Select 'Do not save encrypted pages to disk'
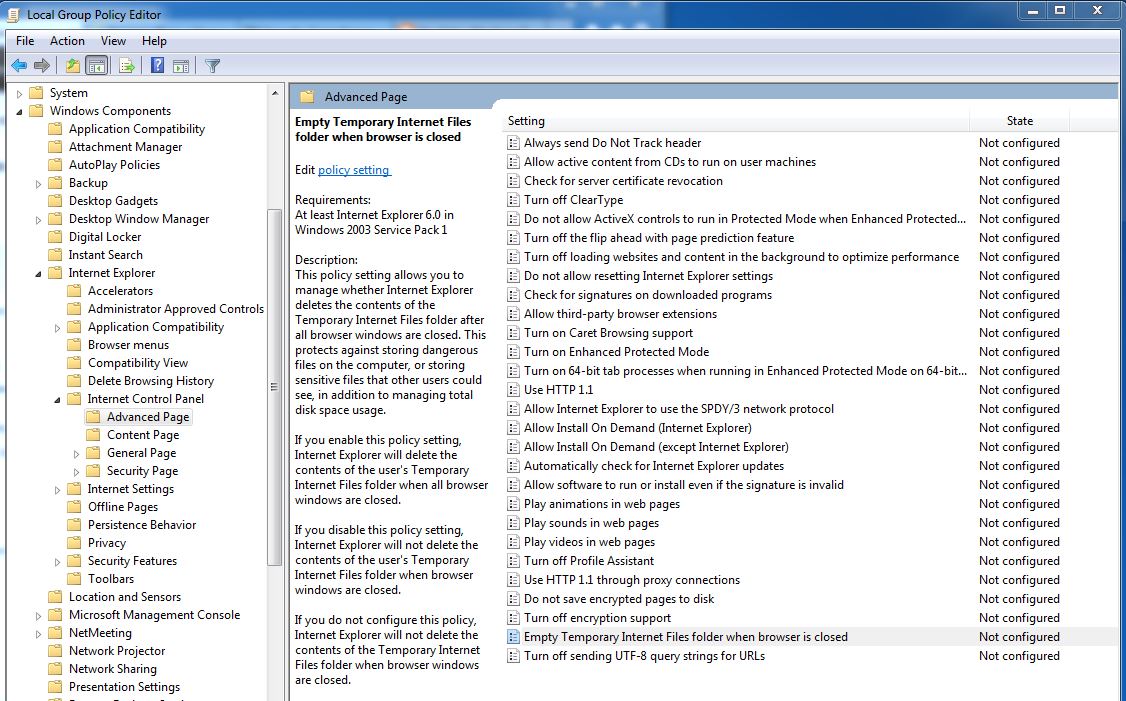Screen dimensions: 1126x701 pyautogui.click(x=619, y=599)
